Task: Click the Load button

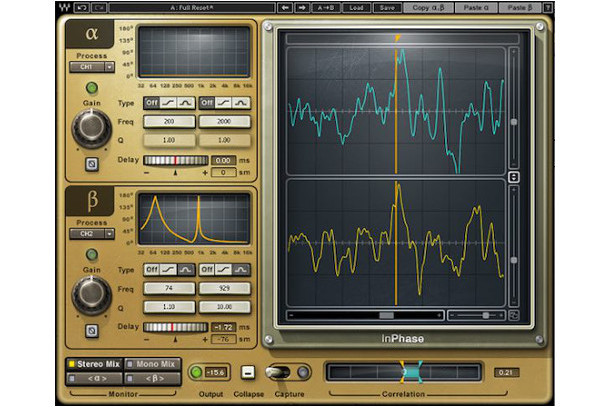Action: 356,7
